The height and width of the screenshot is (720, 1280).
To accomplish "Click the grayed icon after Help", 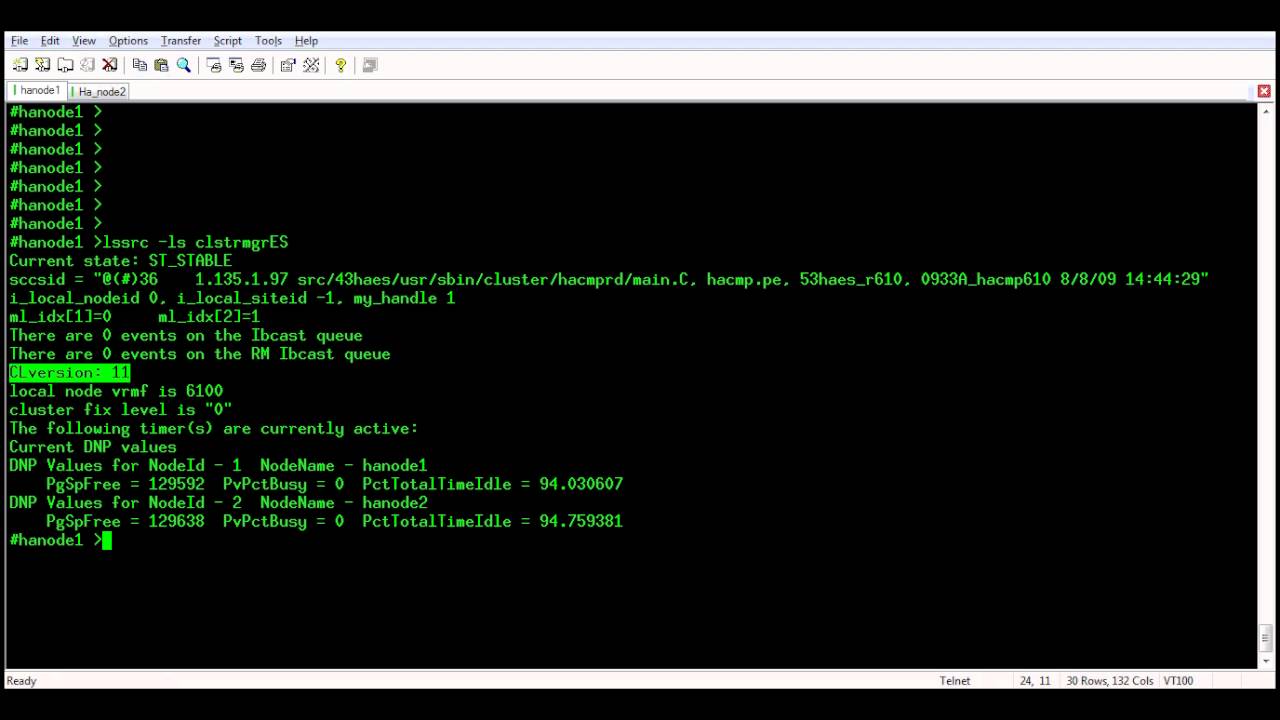I will (x=370, y=65).
